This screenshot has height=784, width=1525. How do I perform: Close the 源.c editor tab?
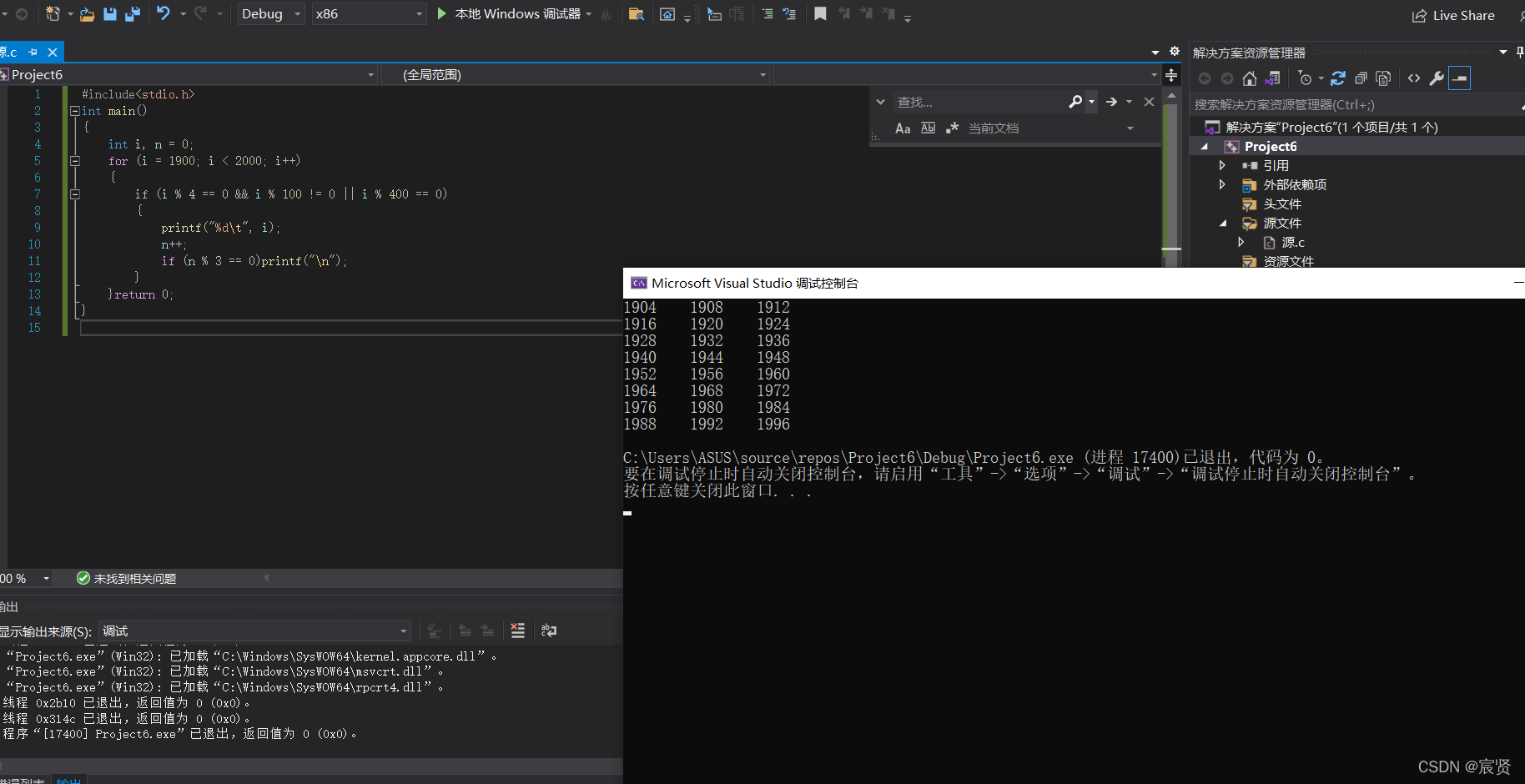point(53,52)
